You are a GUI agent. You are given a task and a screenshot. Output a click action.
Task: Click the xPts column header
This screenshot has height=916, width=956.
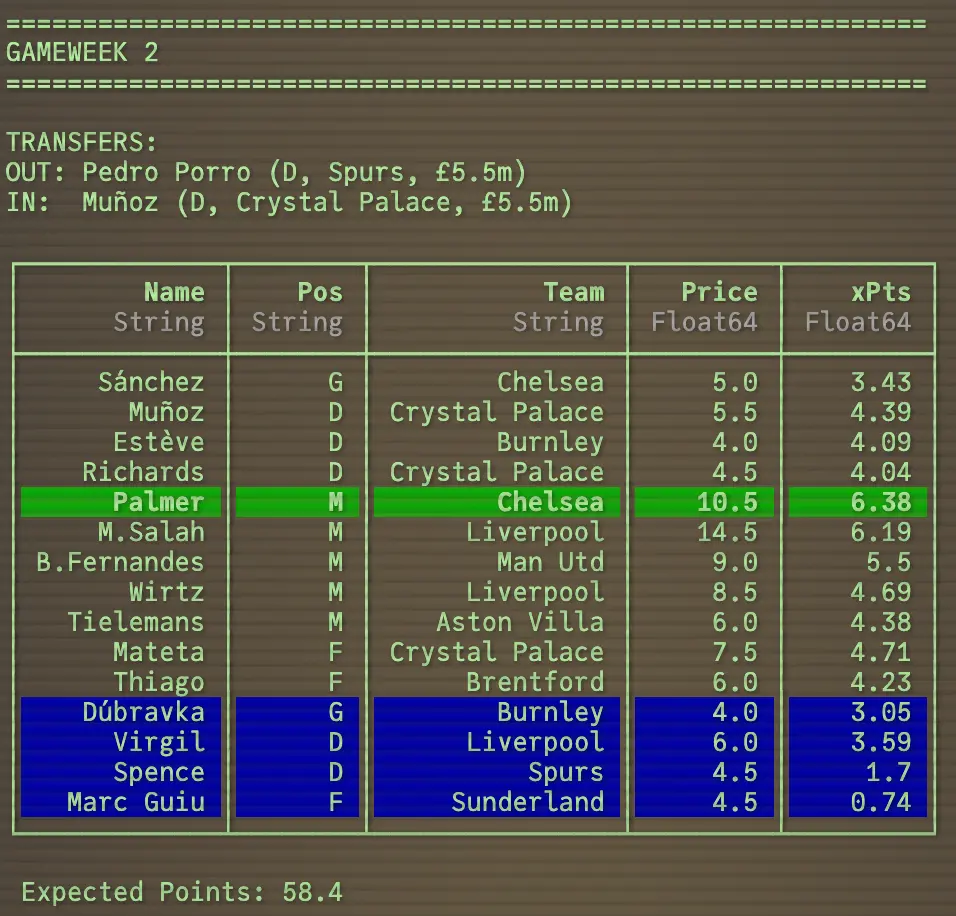click(881, 292)
